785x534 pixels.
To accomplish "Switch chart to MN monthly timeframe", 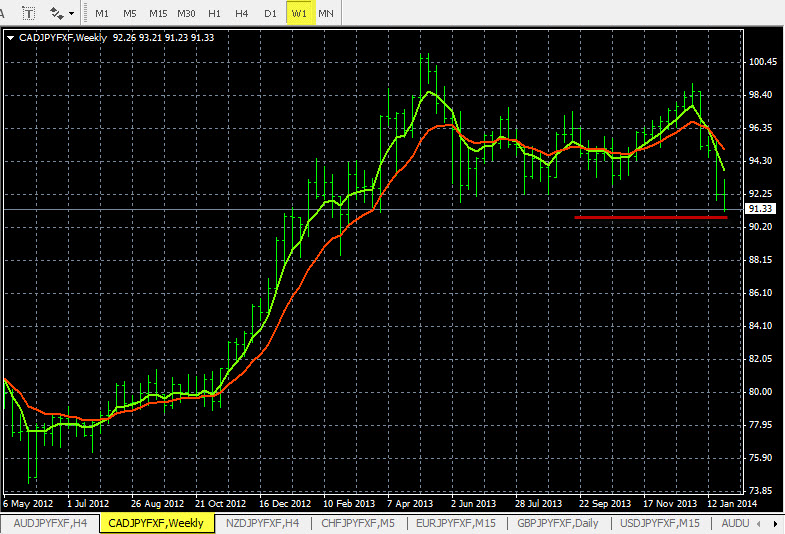I will pos(326,14).
